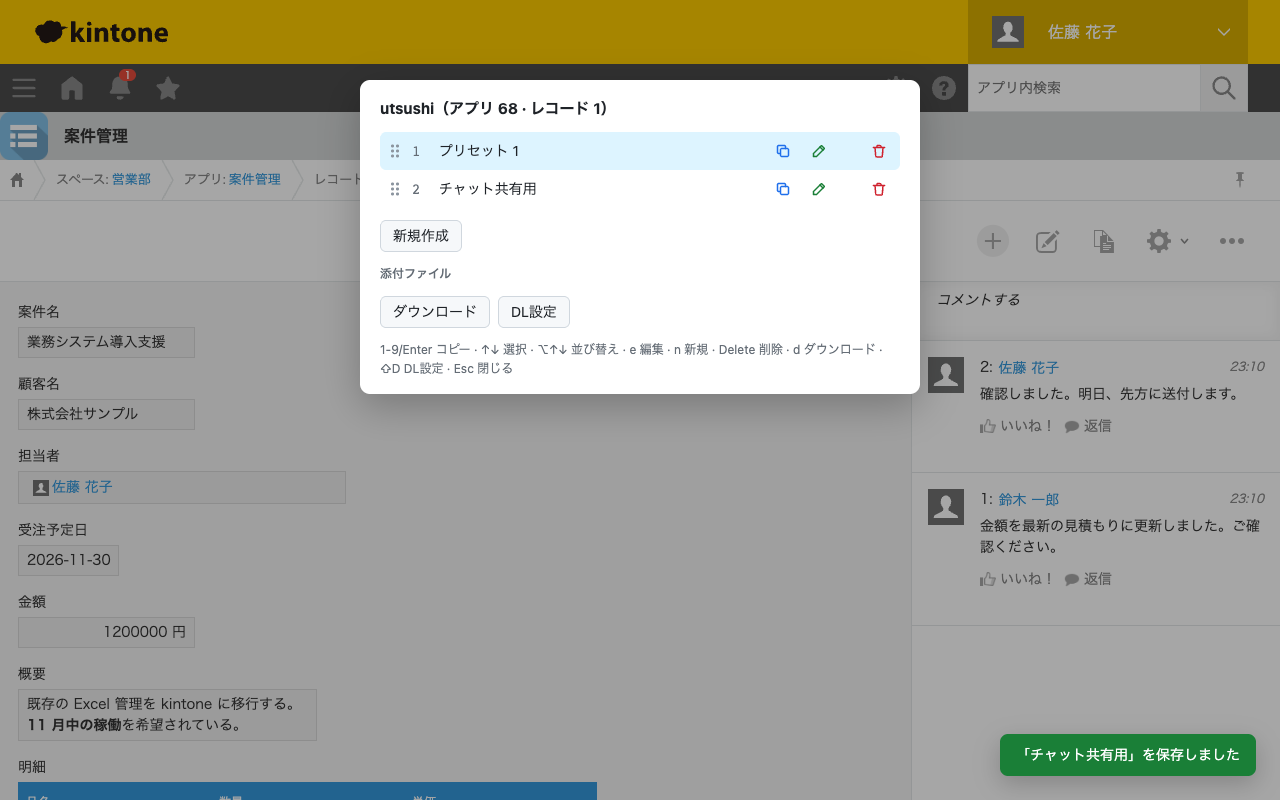Delete the プリセット 1 preset
1280x800 pixels.
(879, 151)
